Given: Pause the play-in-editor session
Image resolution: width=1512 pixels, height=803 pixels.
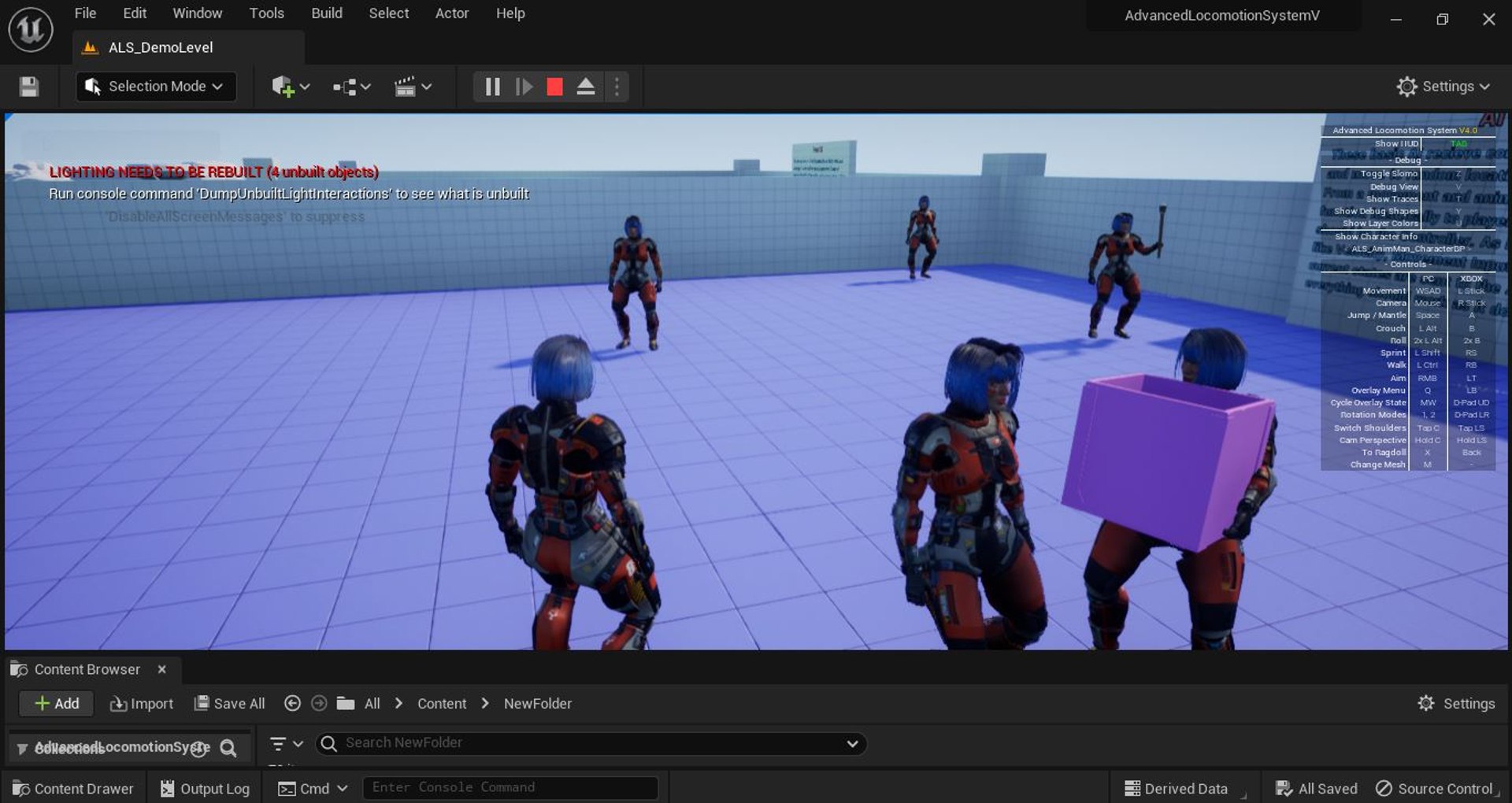Looking at the screenshot, I should click(492, 87).
